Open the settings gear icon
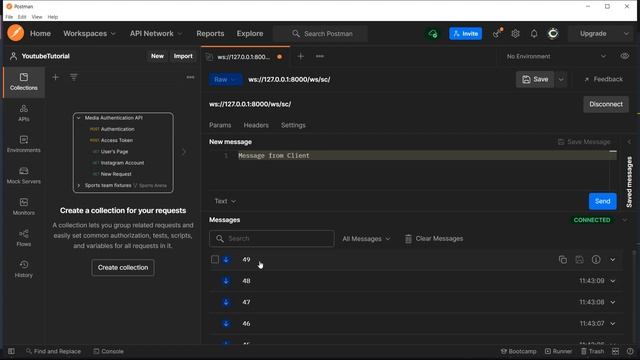 [516, 33]
